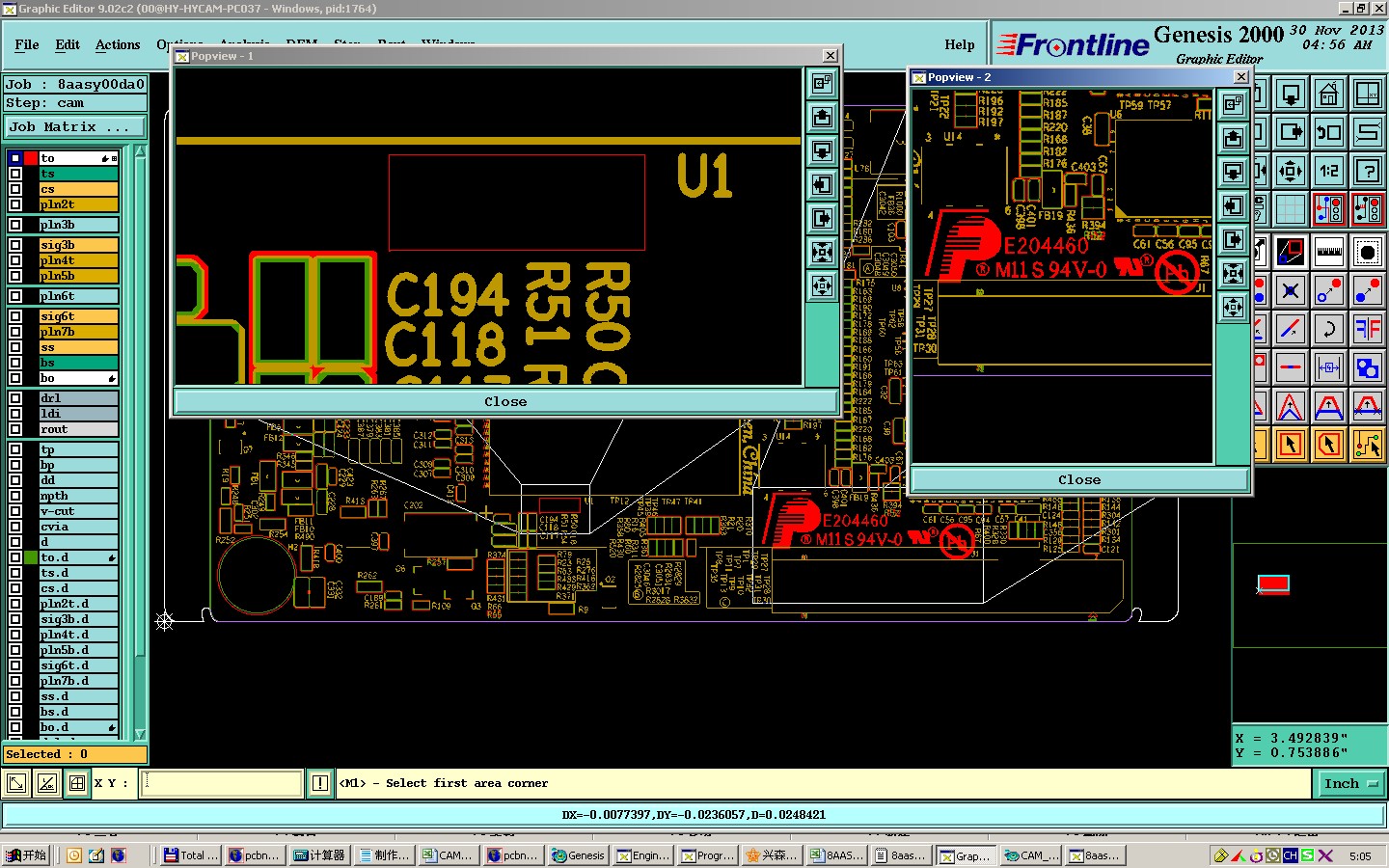Click the previous zoom undo icon

click(1328, 132)
